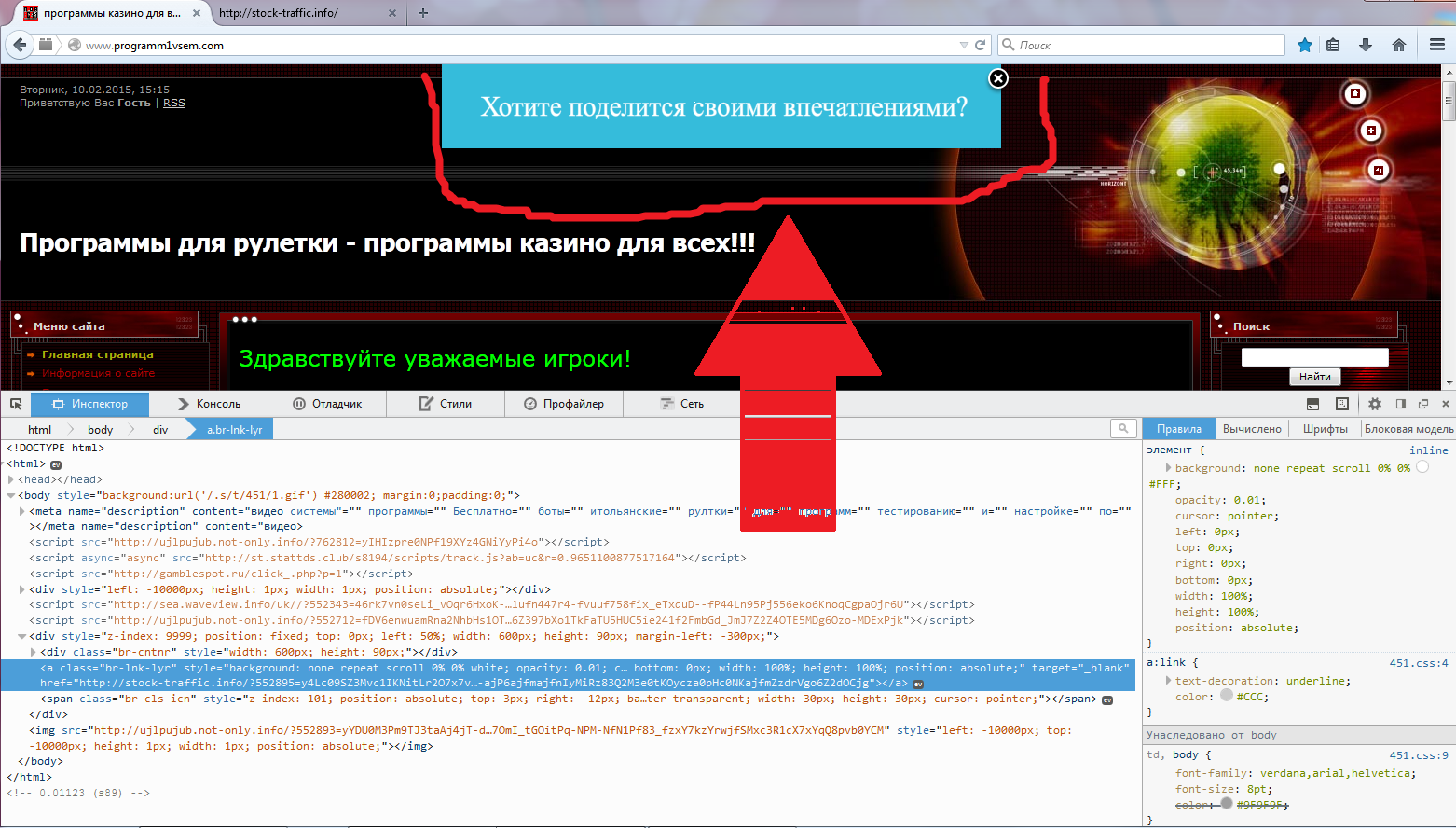Open the #FFF background color swatch
Viewport: 1456px width, 830px height.
click(x=1422, y=467)
